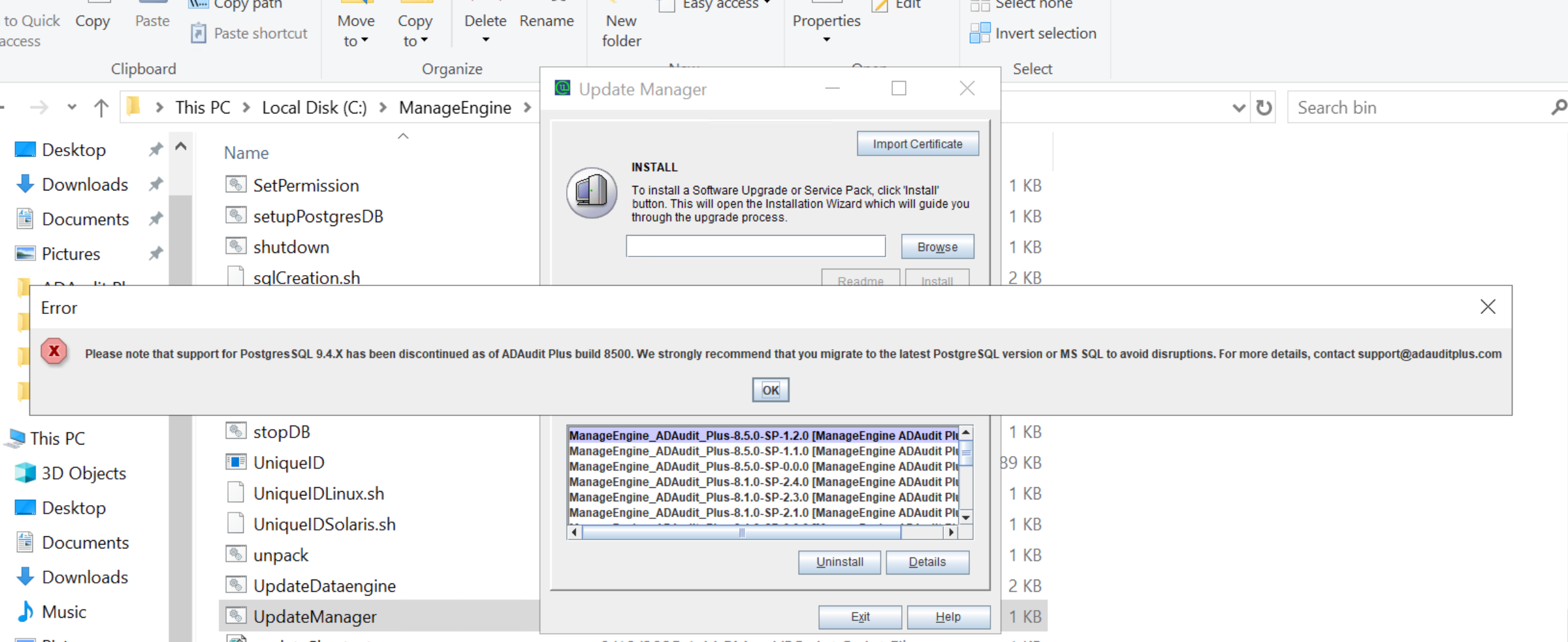Click the UpdateManager file icon
1568x642 pixels.
click(236, 616)
